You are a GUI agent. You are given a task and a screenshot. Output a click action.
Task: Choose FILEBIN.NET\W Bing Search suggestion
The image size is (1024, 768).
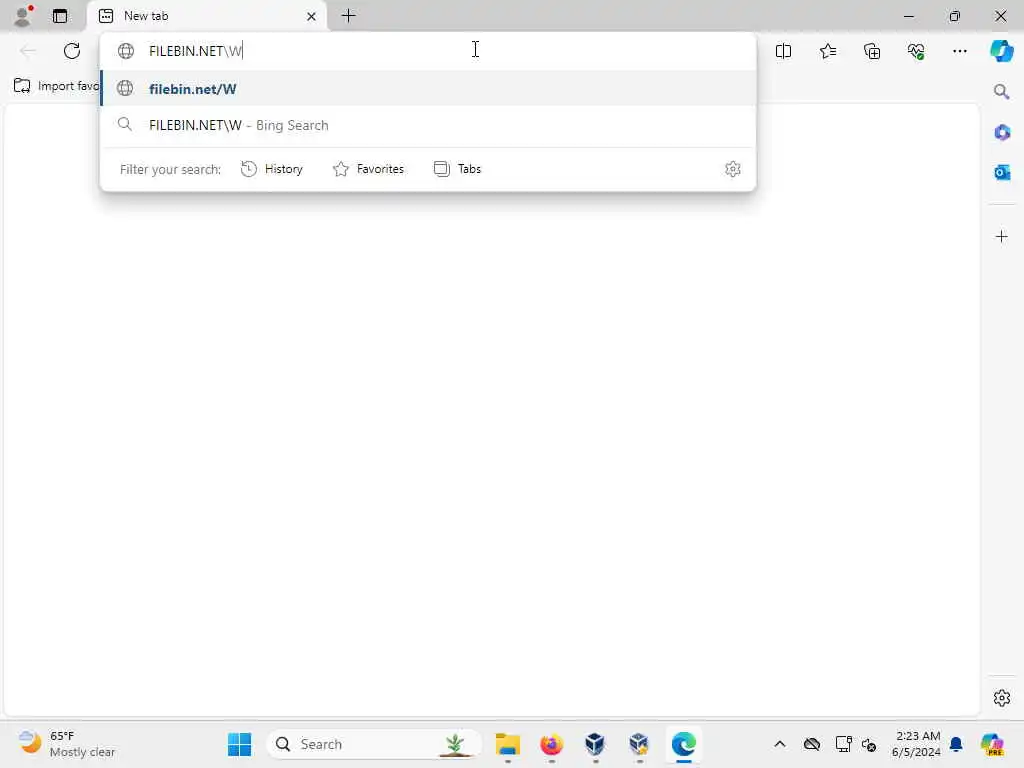[428, 125]
